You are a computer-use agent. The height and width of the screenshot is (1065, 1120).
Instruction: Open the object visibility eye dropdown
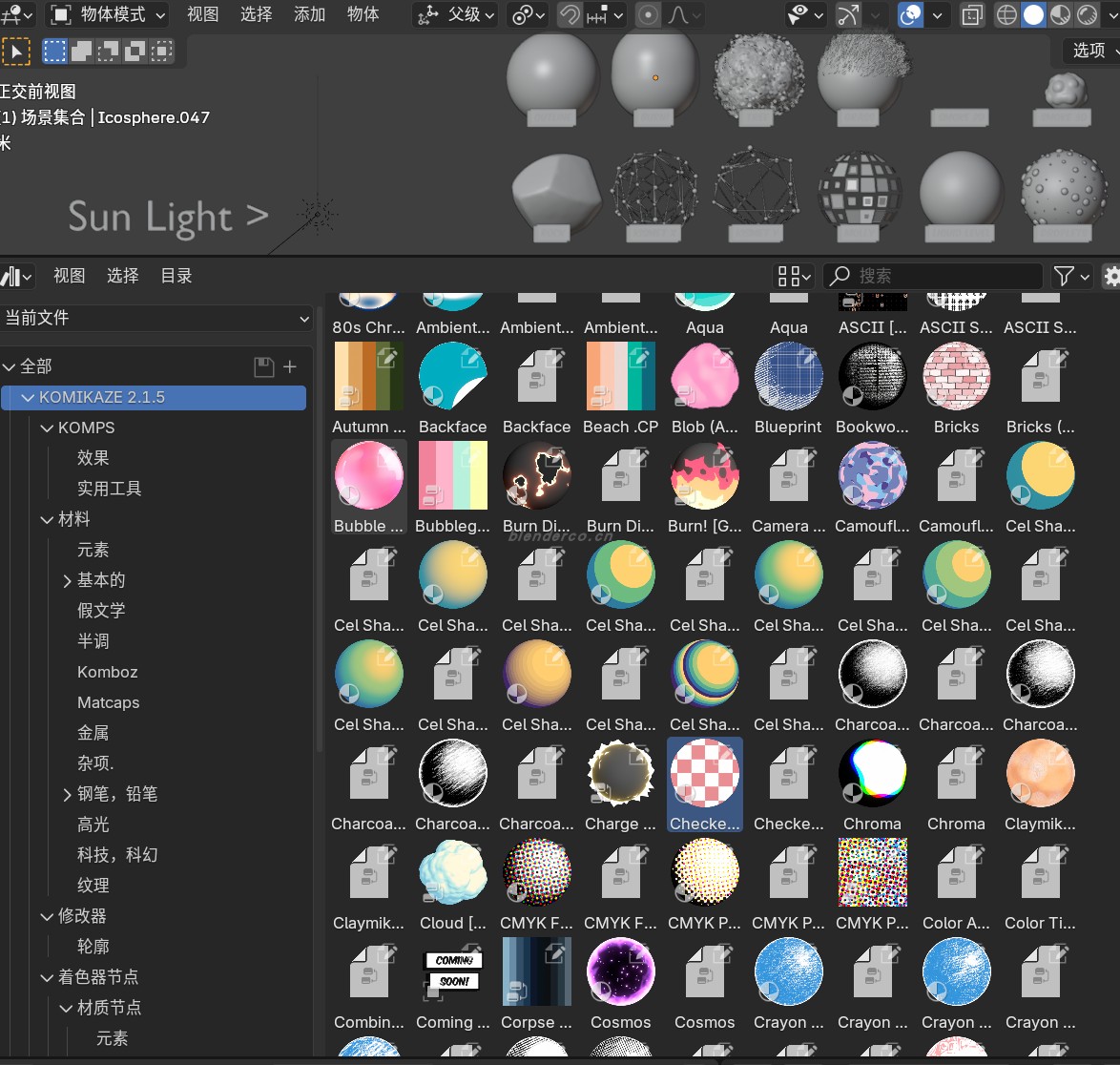(x=805, y=14)
